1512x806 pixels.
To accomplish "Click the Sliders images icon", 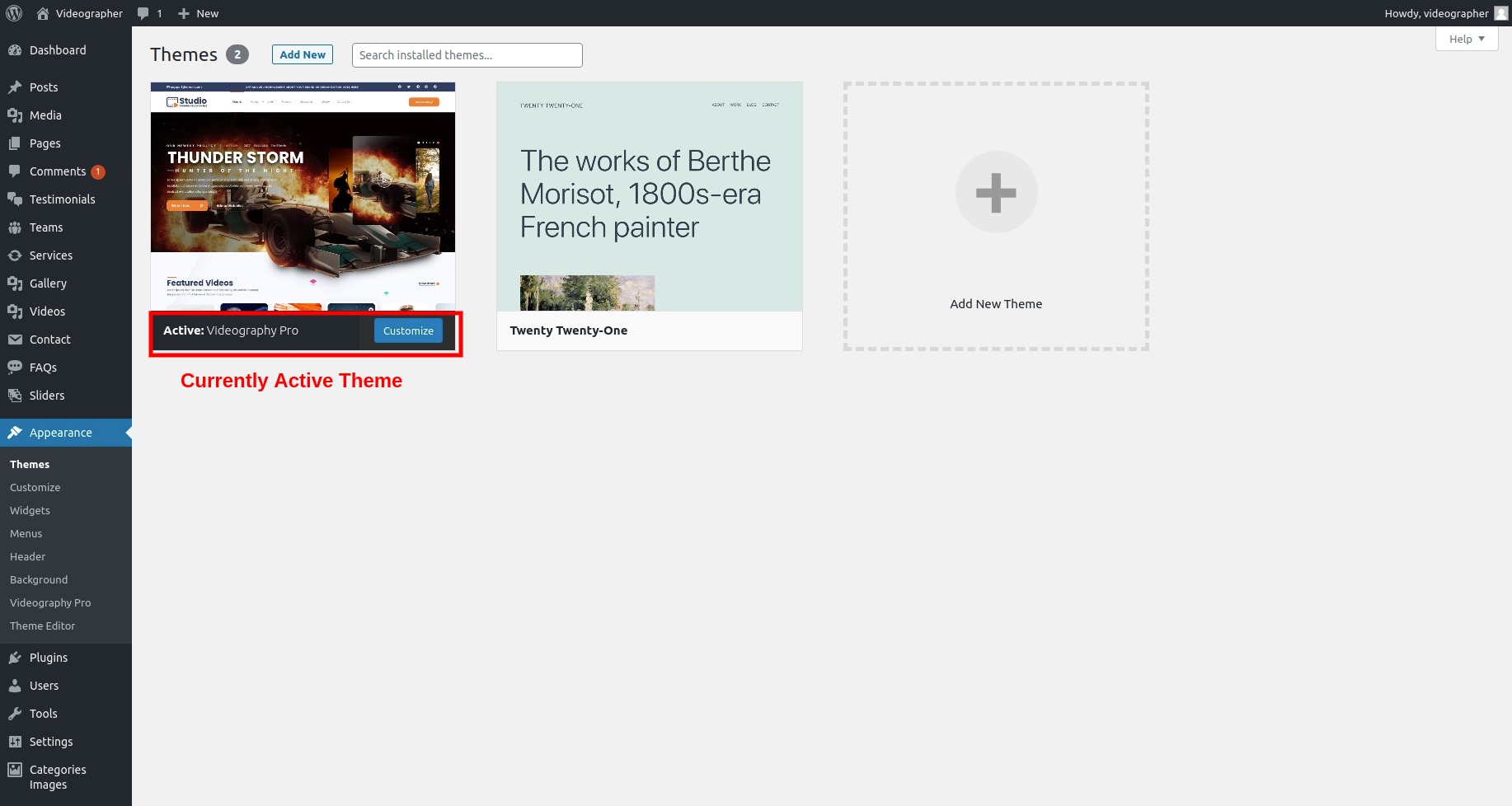I will click(15, 396).
